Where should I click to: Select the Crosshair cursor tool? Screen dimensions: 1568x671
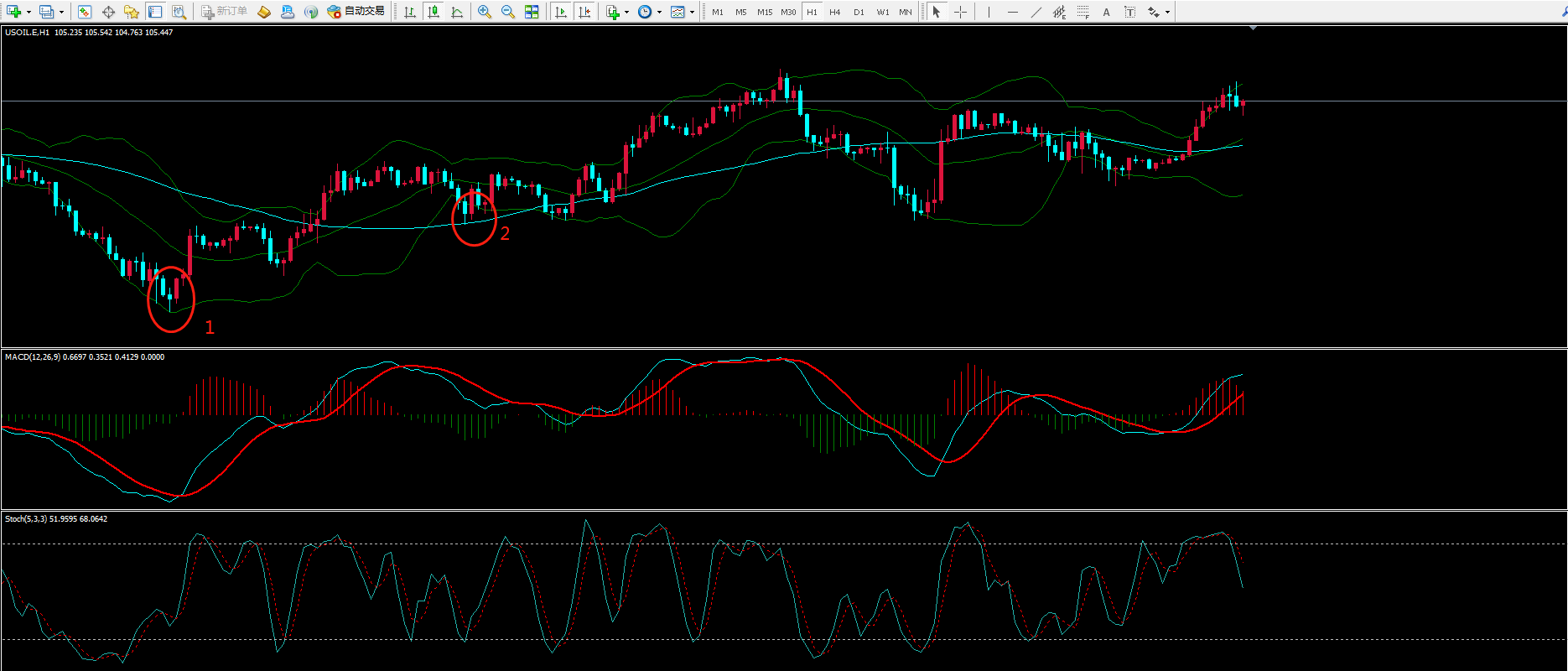960,12
